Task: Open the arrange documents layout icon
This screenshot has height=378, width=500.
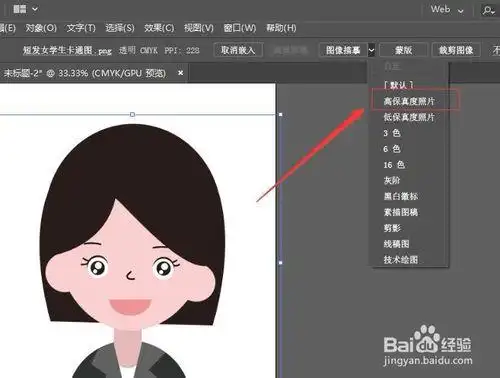Action: [x=19, y=9]
